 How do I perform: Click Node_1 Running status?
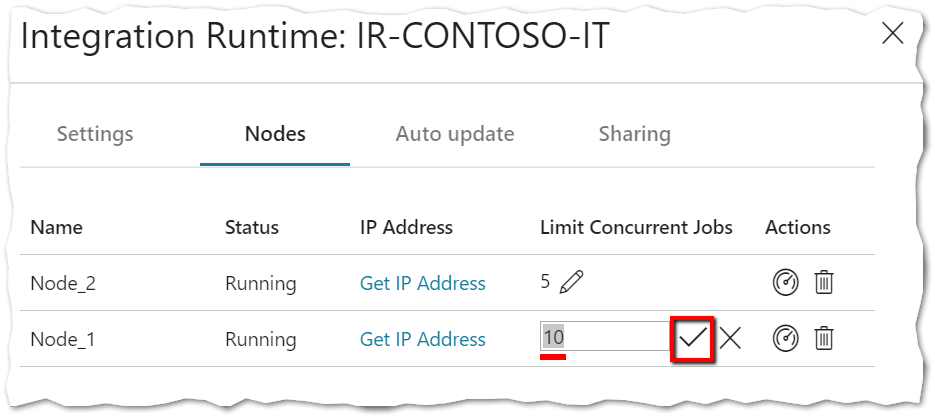point(261,340)
